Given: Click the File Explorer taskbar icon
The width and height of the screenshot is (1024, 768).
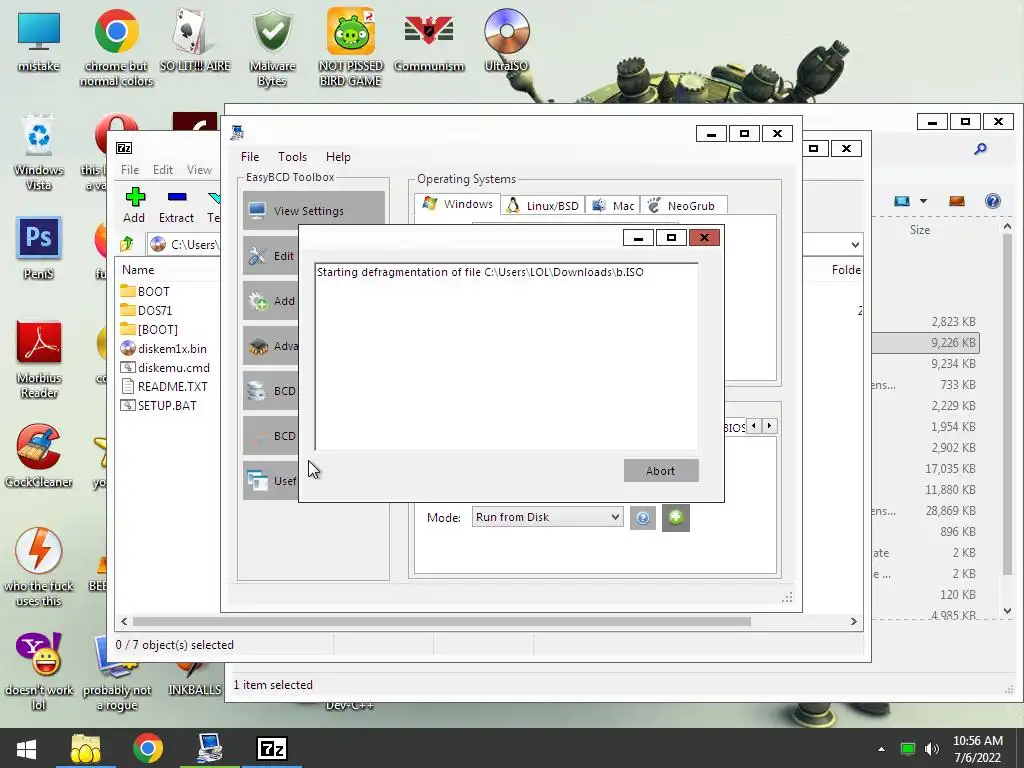Looking at the screenshot, I should tap(86, 748).
